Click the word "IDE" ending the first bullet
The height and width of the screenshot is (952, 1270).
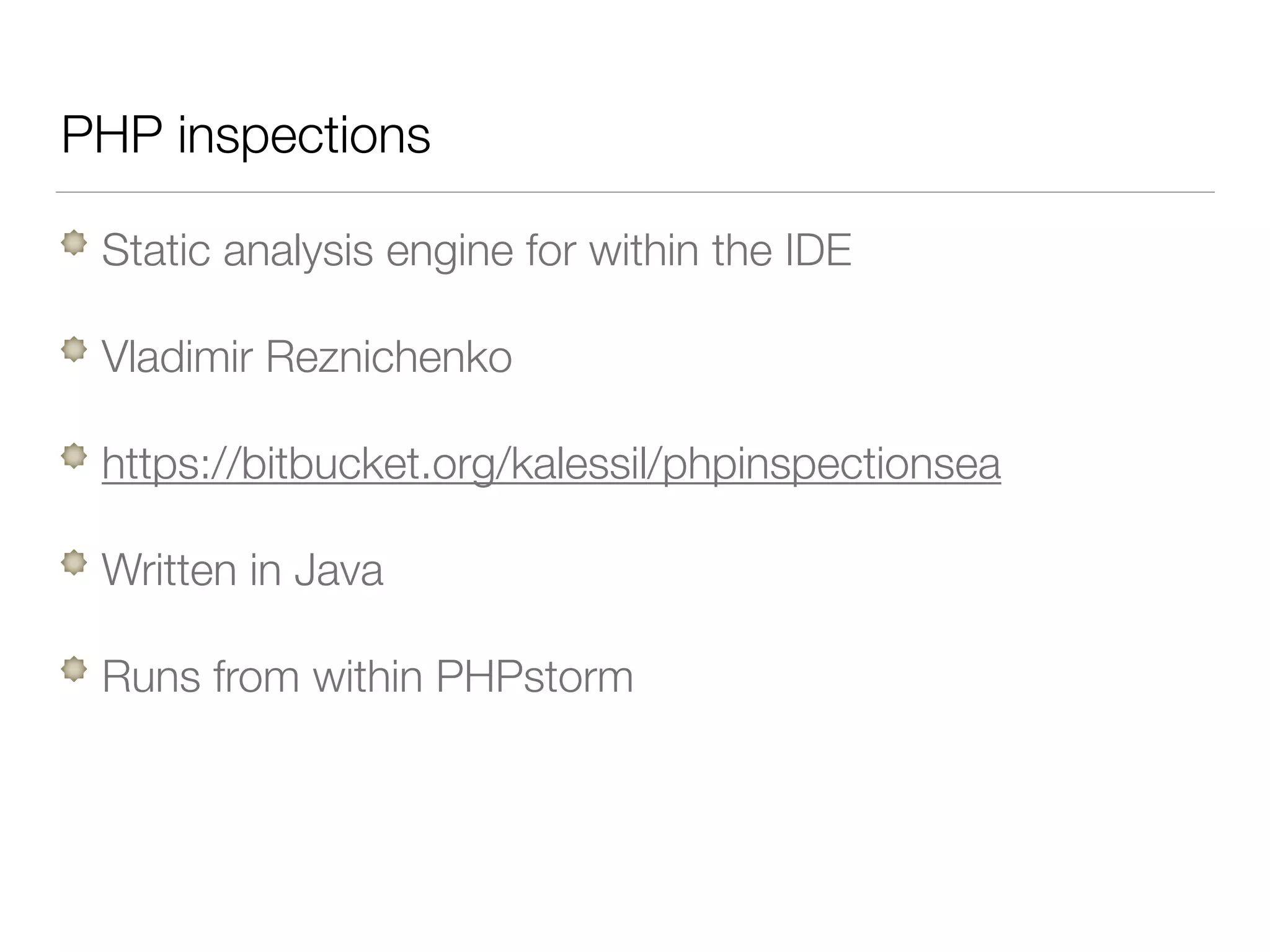(x=818, y=250)
